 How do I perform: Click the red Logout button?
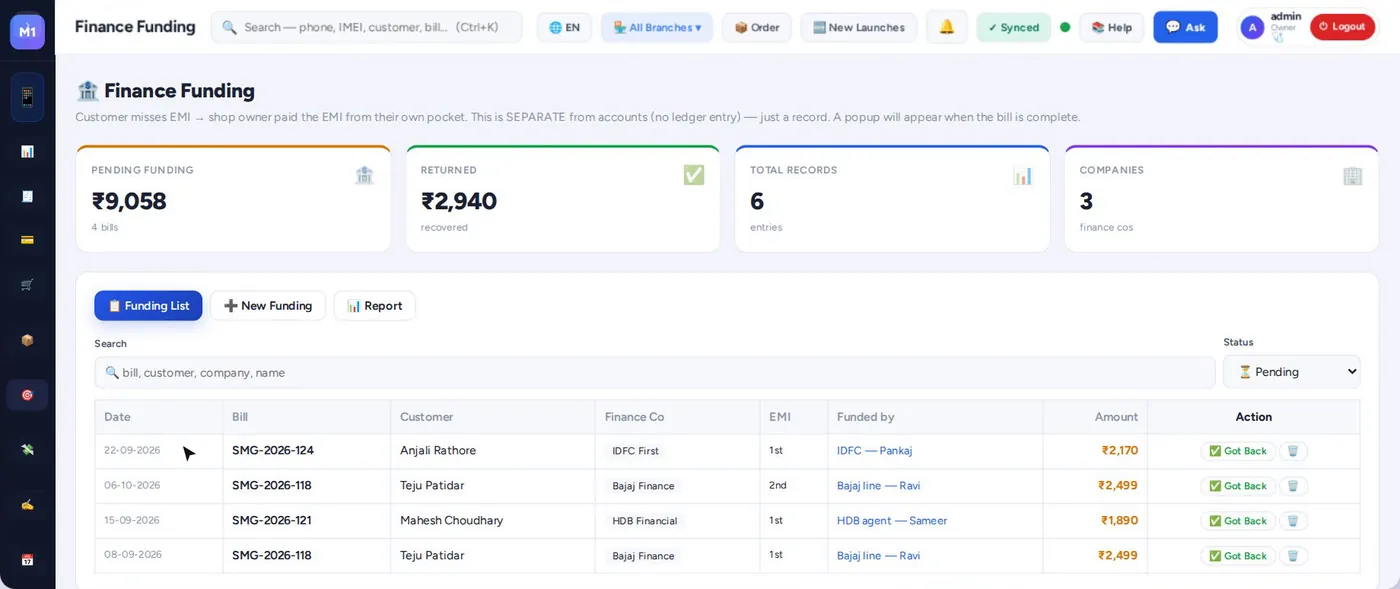coord(1342,27)
